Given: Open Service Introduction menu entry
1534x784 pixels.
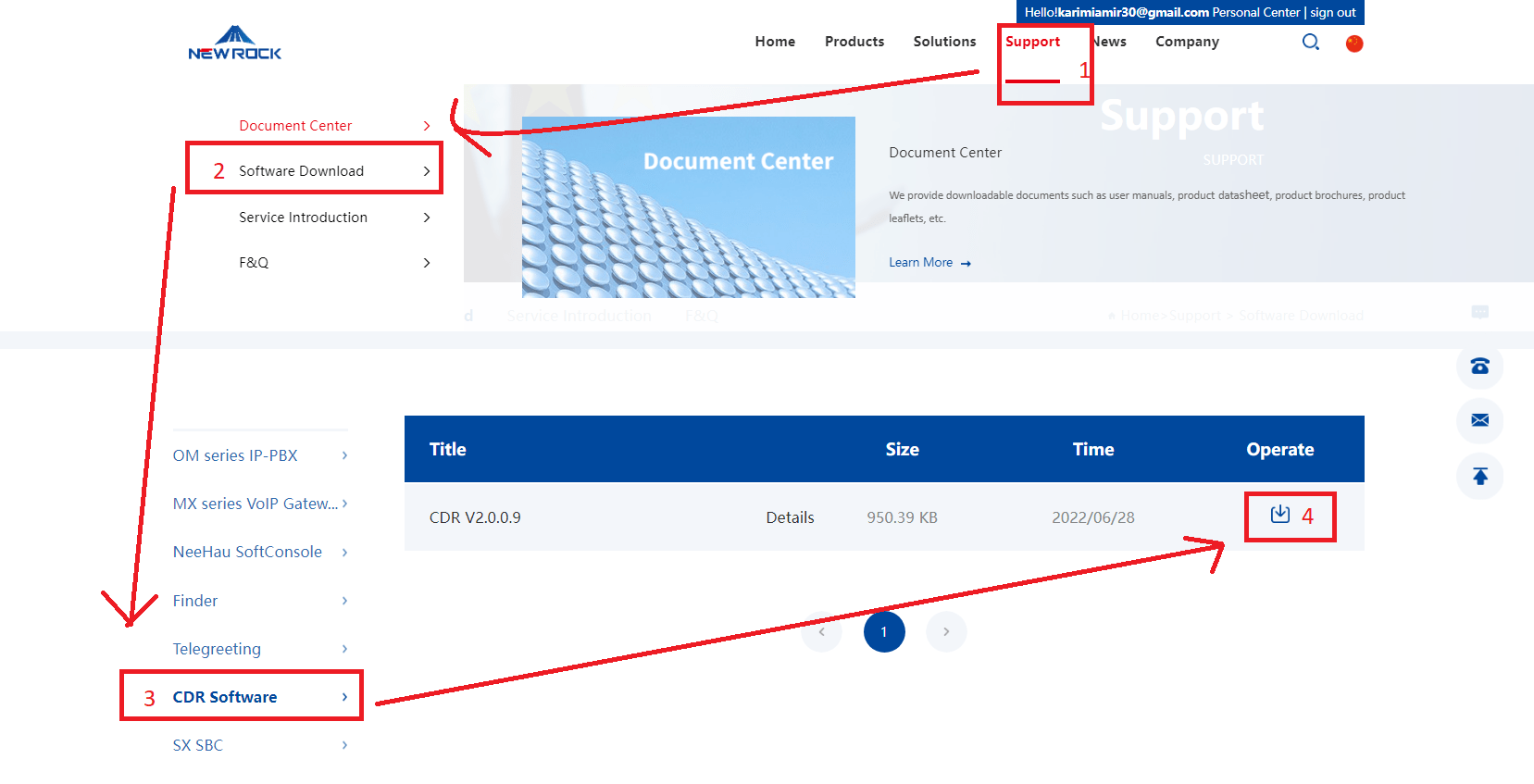Looking at the screenshot, I should (303, 218).
